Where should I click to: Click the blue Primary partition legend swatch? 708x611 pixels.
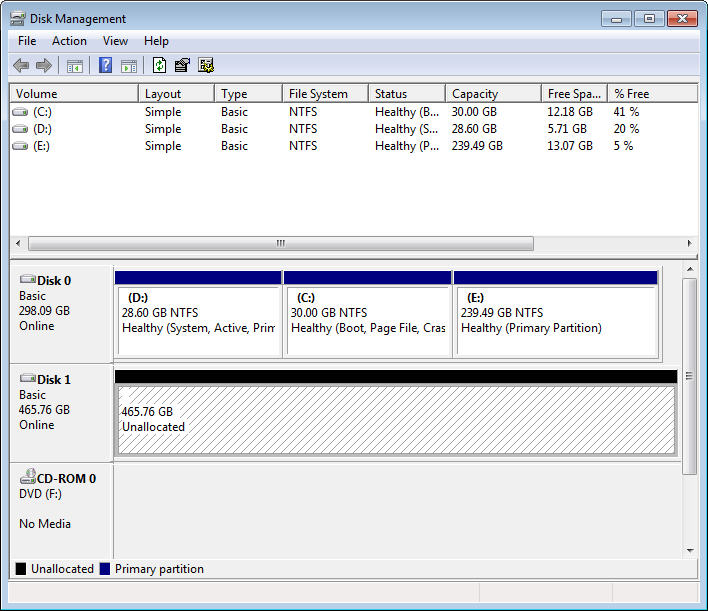(x=105, y=569)
